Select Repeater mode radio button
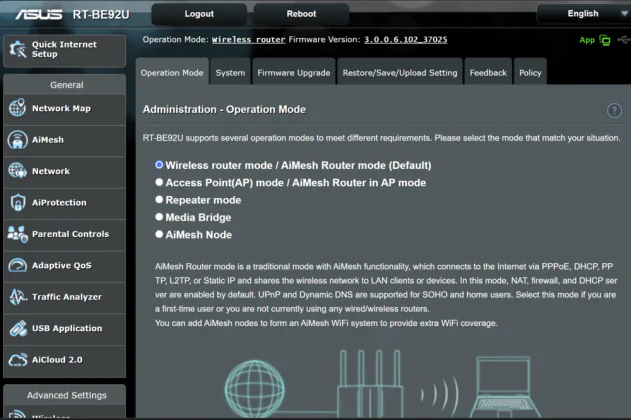Screen dimensions: 631x420 159,199
